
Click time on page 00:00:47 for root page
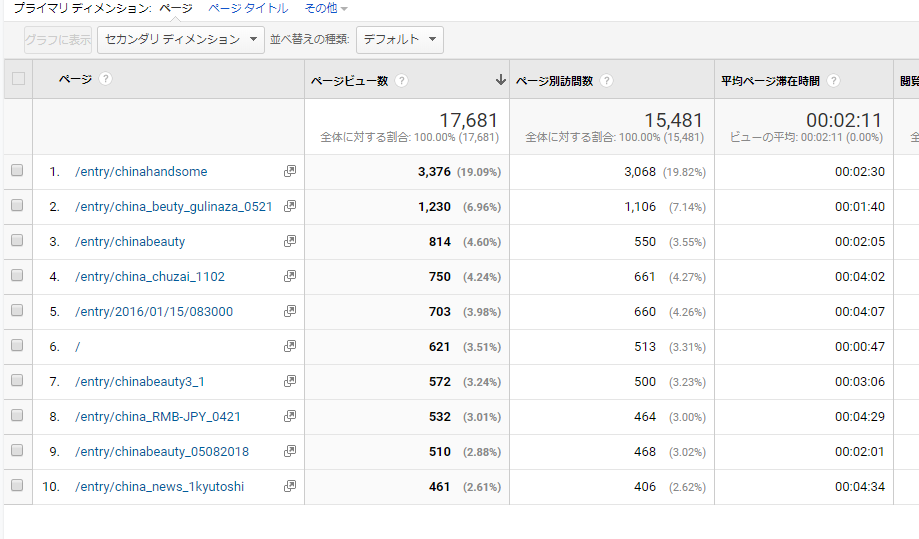click(860, 347)
